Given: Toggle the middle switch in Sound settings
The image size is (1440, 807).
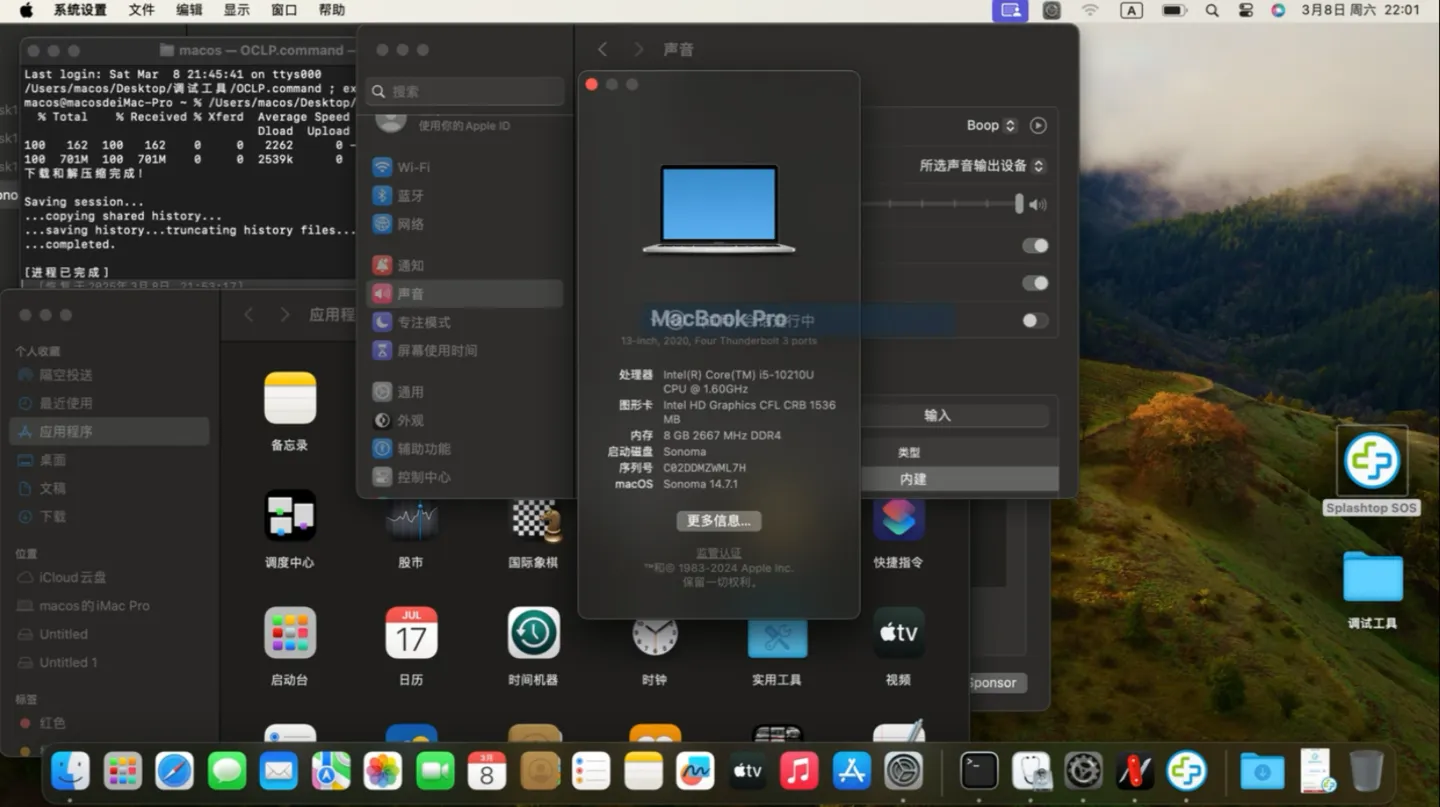Looking at the screenshot, I should [x=1034, y=283].
